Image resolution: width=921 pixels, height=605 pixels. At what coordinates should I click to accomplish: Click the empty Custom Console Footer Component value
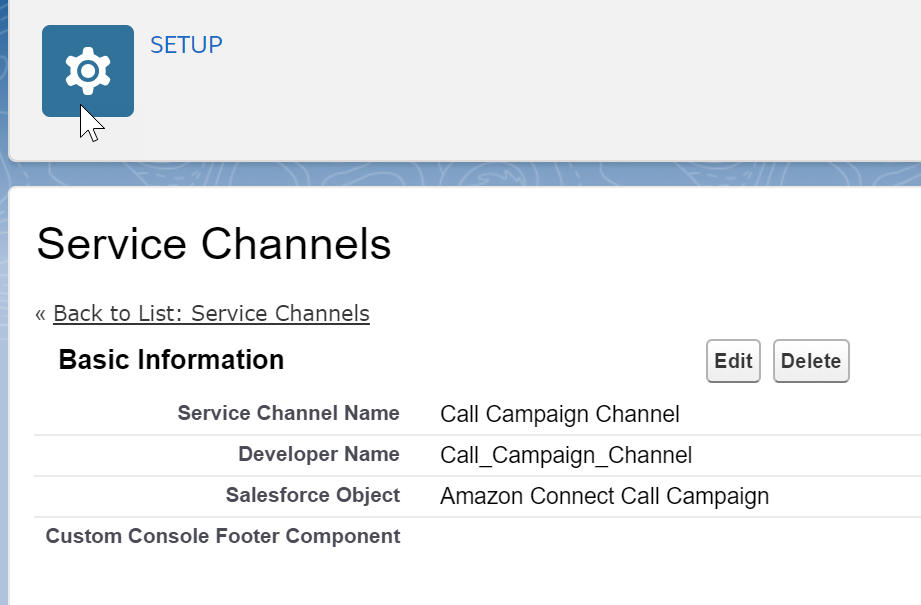(x=675, y=536)
